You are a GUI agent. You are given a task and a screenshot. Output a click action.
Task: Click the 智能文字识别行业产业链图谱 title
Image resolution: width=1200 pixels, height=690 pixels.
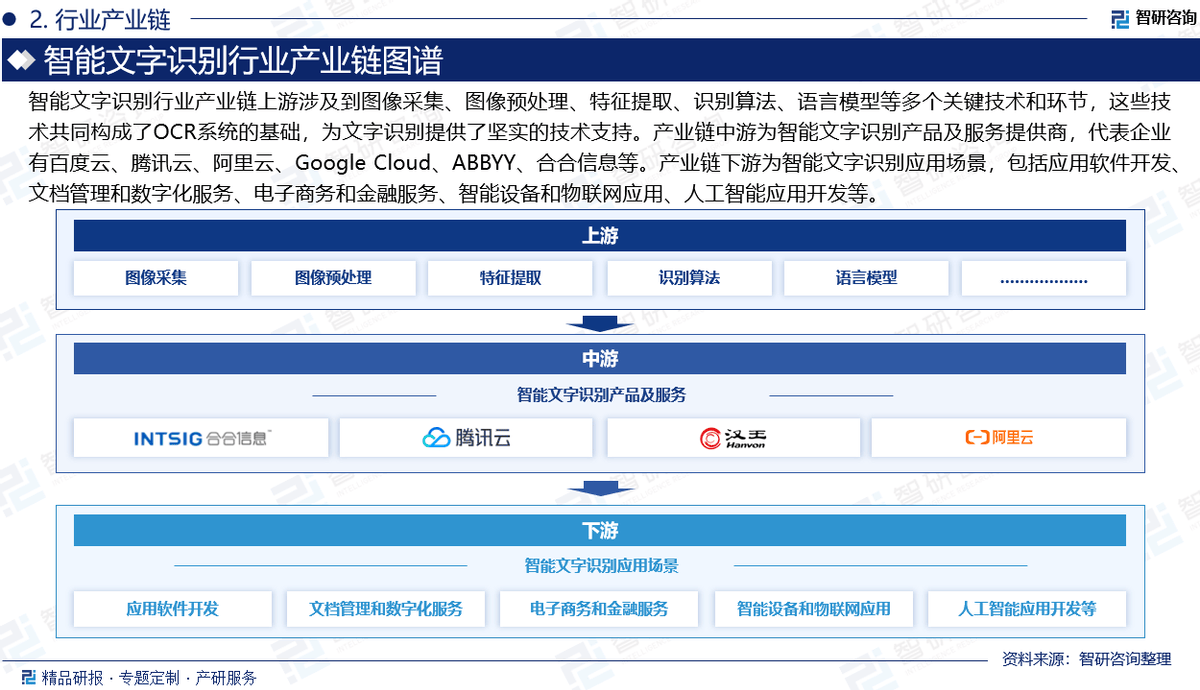click(x=243, y=62)
